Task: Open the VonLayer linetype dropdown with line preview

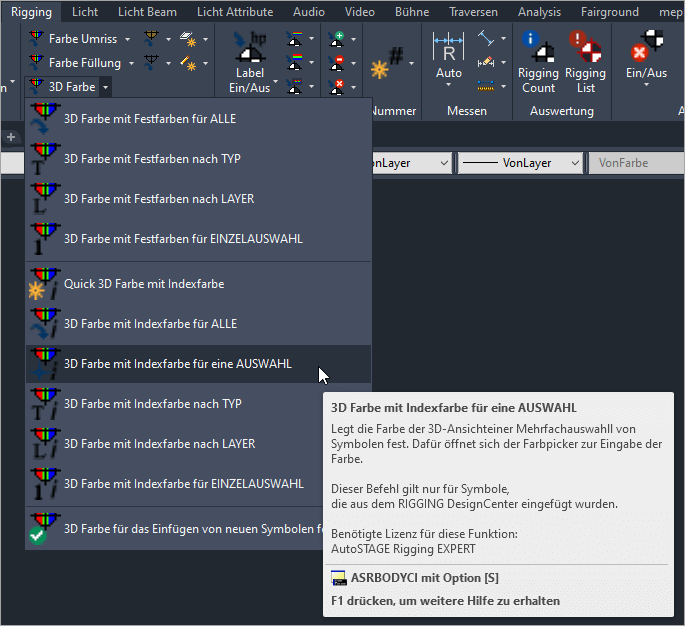Action: [x=520, y=163]
